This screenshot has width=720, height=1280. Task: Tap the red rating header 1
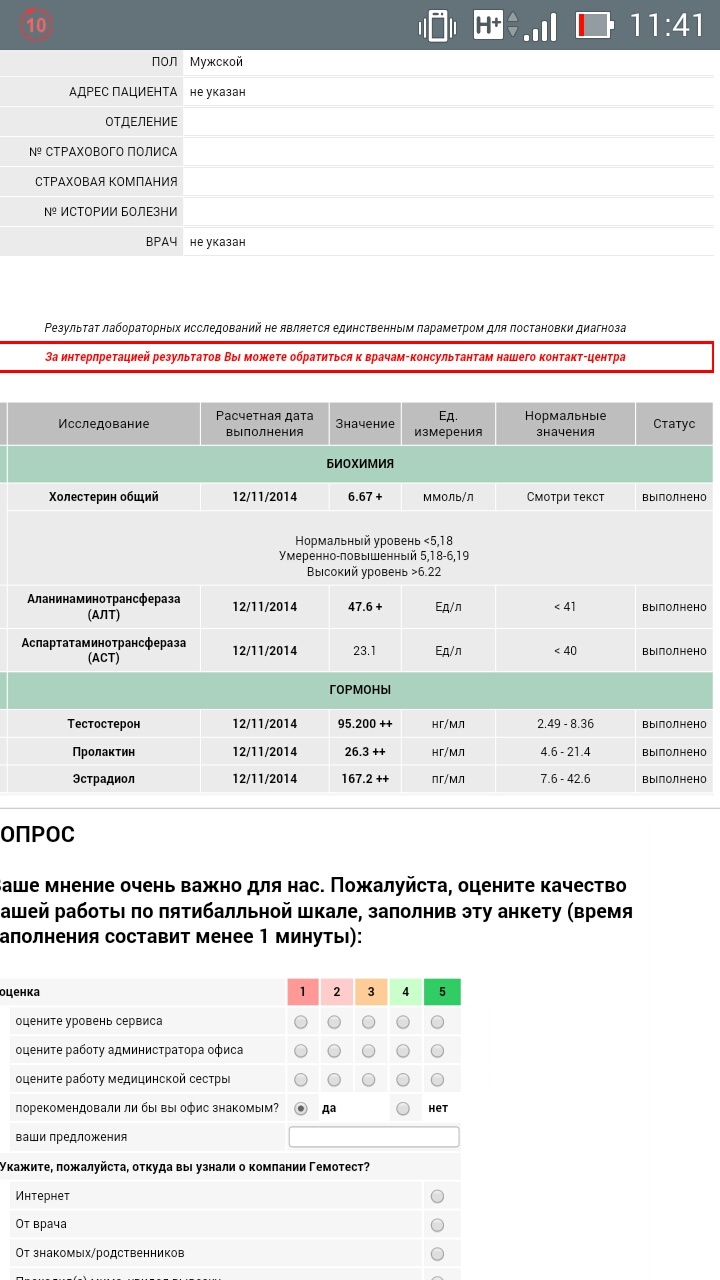304,992
